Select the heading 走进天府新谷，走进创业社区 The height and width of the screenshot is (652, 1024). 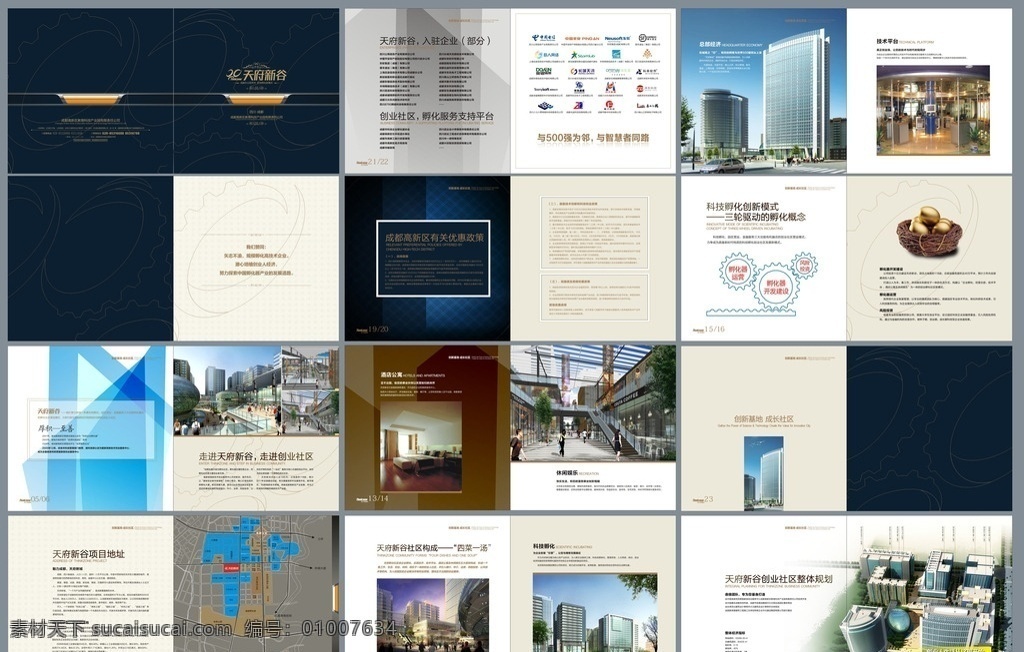coord(256,456)
